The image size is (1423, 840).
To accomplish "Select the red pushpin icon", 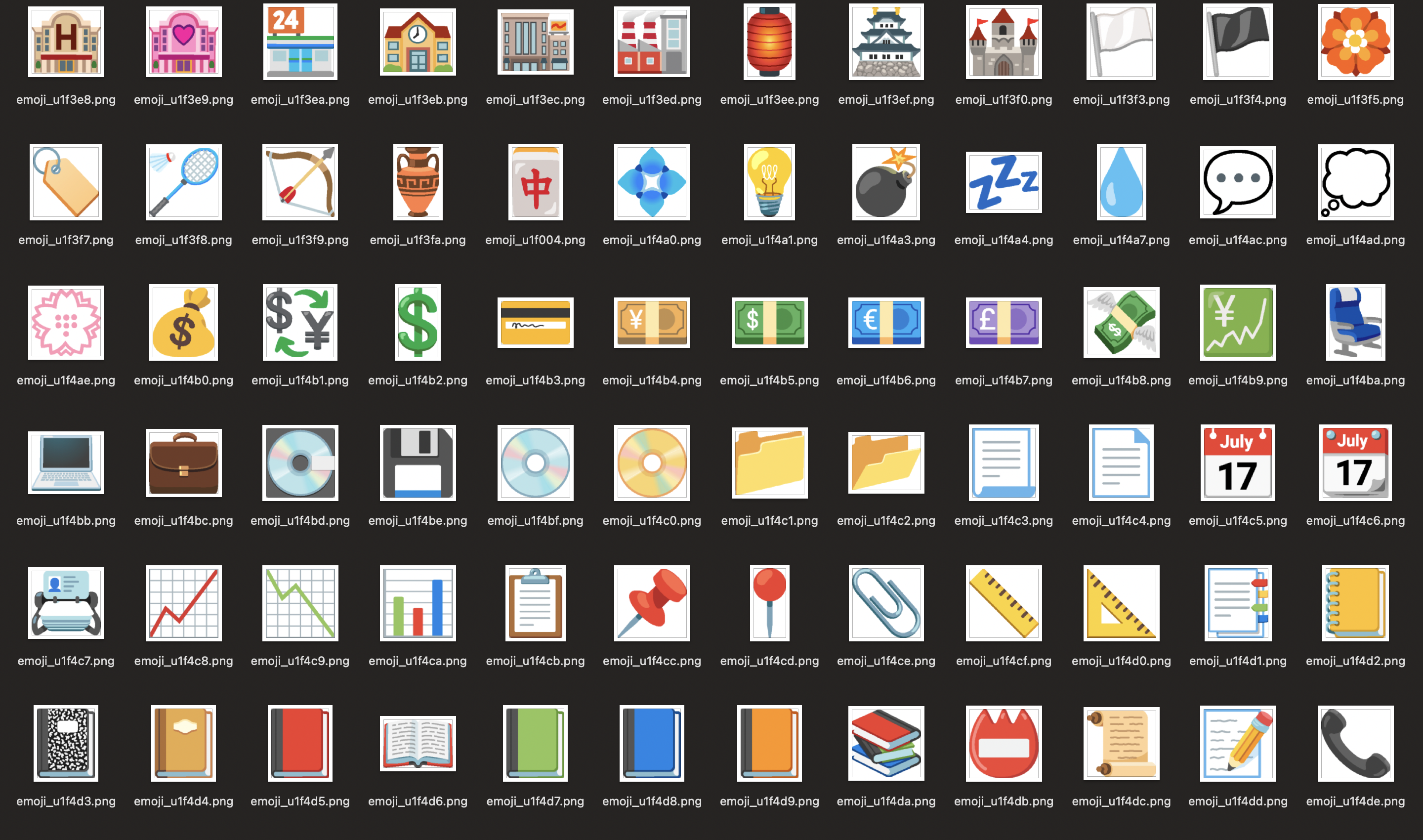I will pos(652,603).
